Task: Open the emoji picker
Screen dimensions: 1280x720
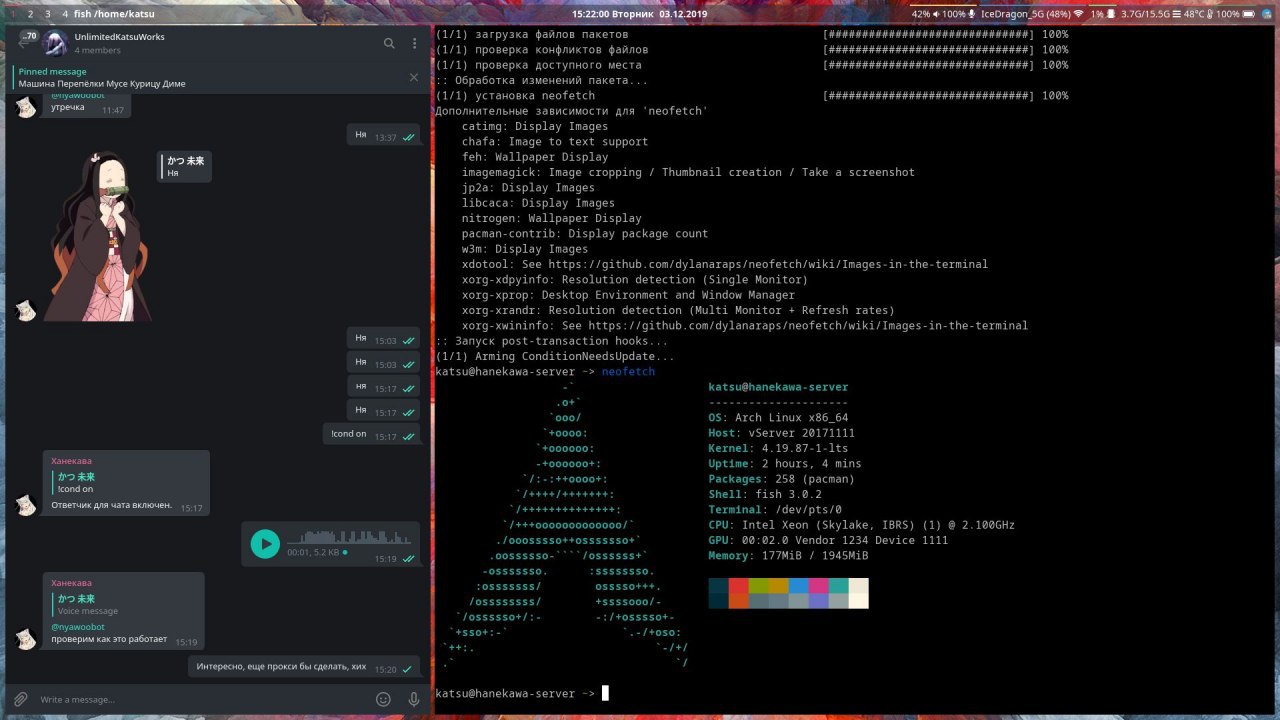Action: click(x=383, y=699)
